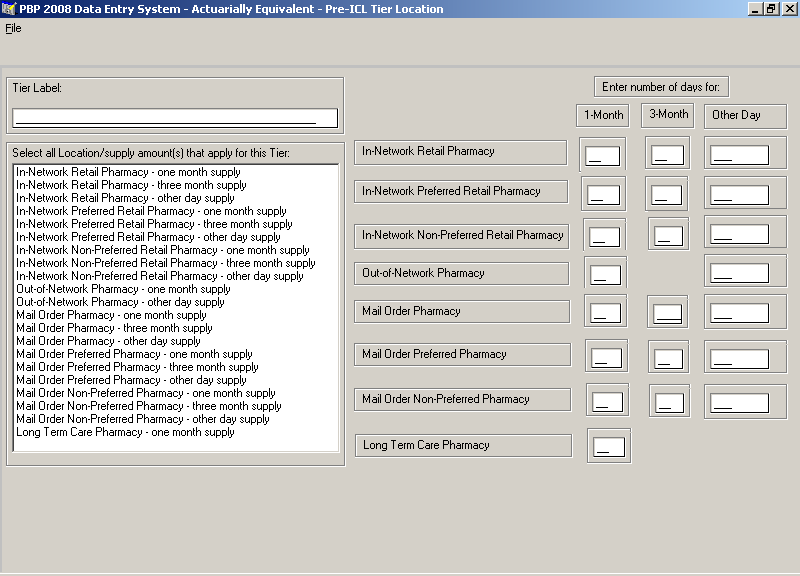Click Mail Order Preferred Pharmacy 1-Month field
This screenshot has width=800, height=576.
pos(607,358)
